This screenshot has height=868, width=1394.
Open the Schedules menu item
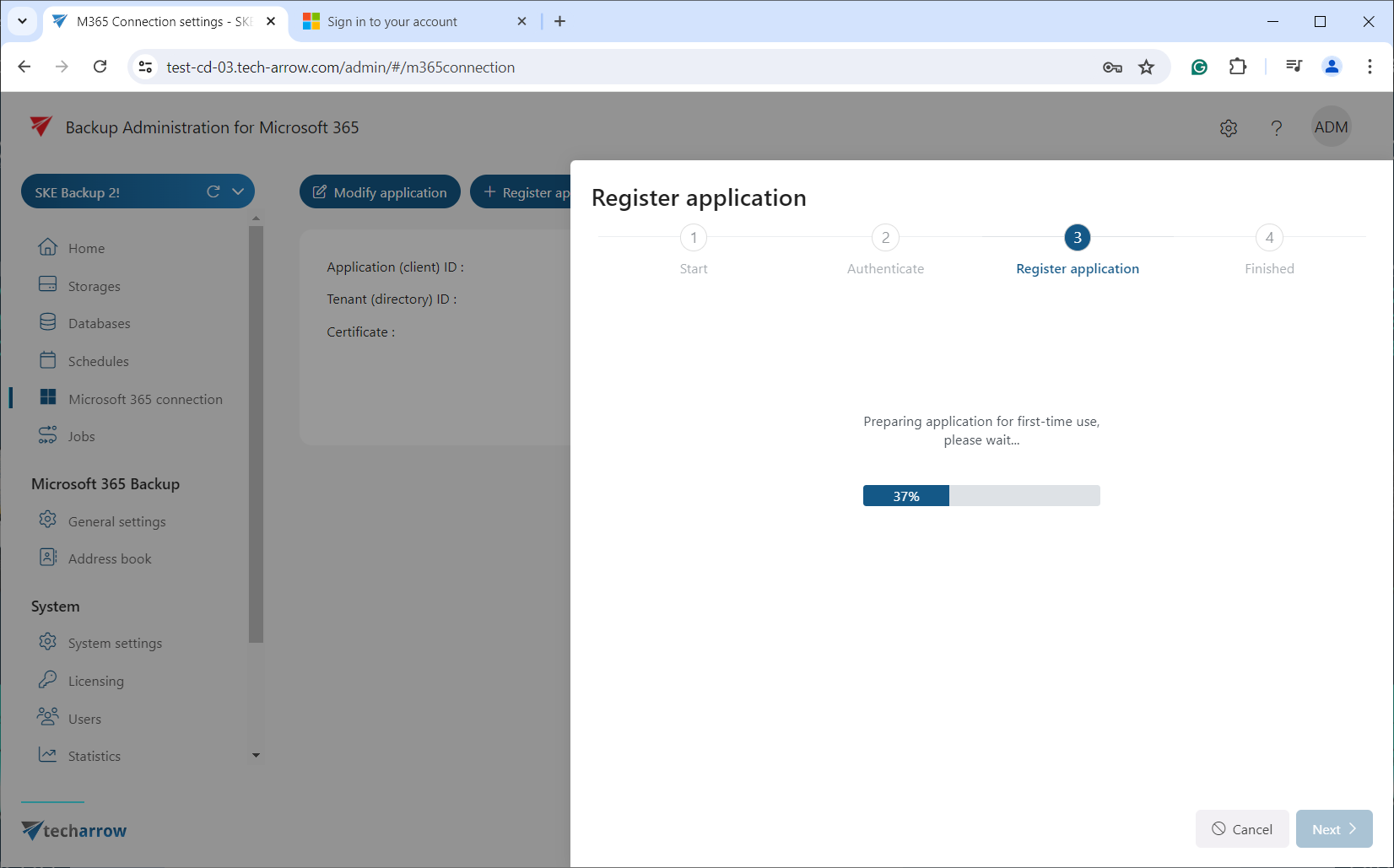[x=99, y=361]
